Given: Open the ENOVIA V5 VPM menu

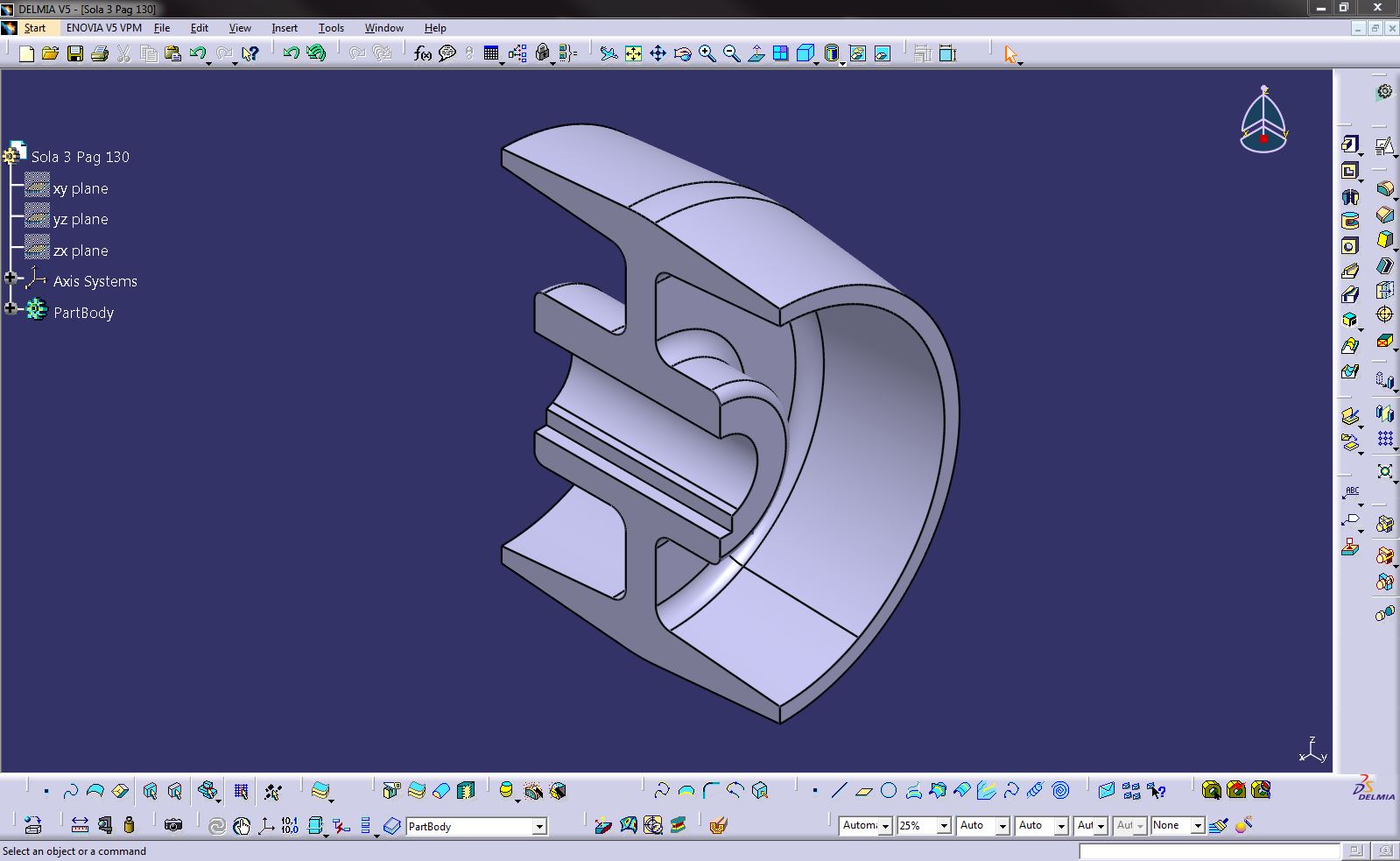Looking at the screenshot, I should click(103, 28).
